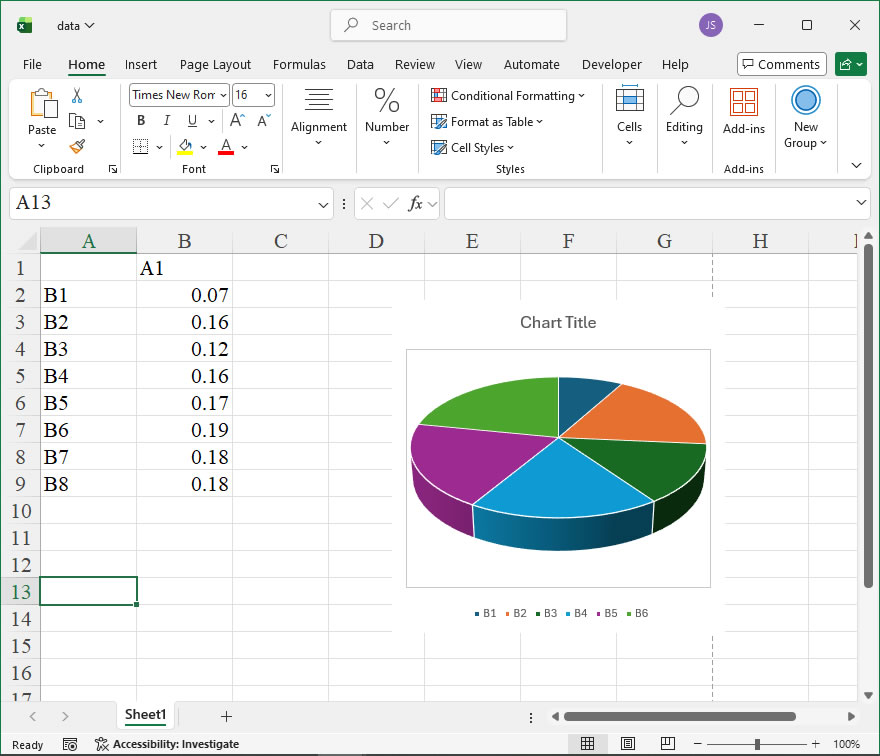This screenshot has height=756, width=880.
Task: Open the Borders grid icon
Action: point(140,147)
